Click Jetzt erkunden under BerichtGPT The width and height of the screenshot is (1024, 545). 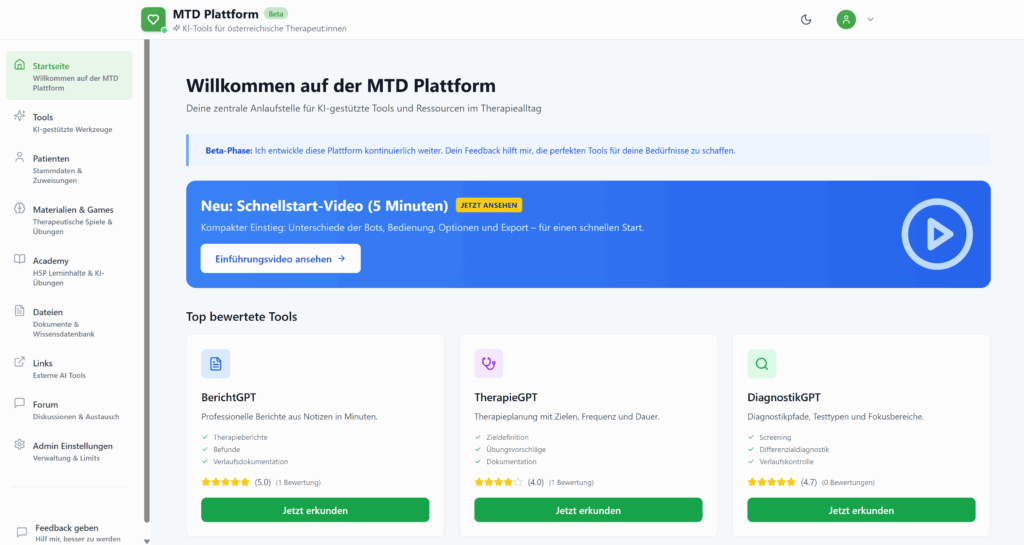point(315,510)
